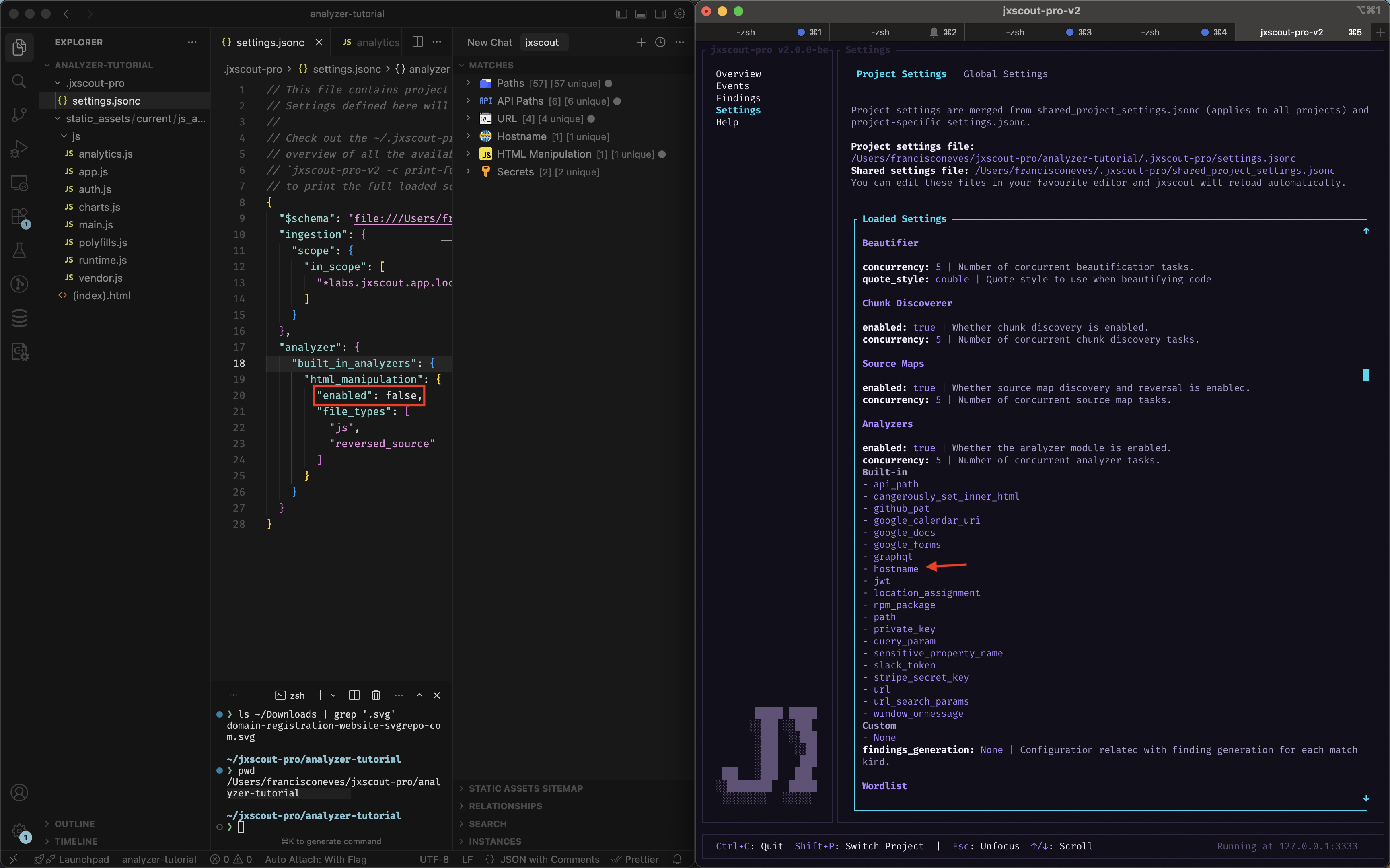Image resolution: width=1390 pixels, height=868 pixels.
Task: Split the integrated terminal
Action: 354,695
